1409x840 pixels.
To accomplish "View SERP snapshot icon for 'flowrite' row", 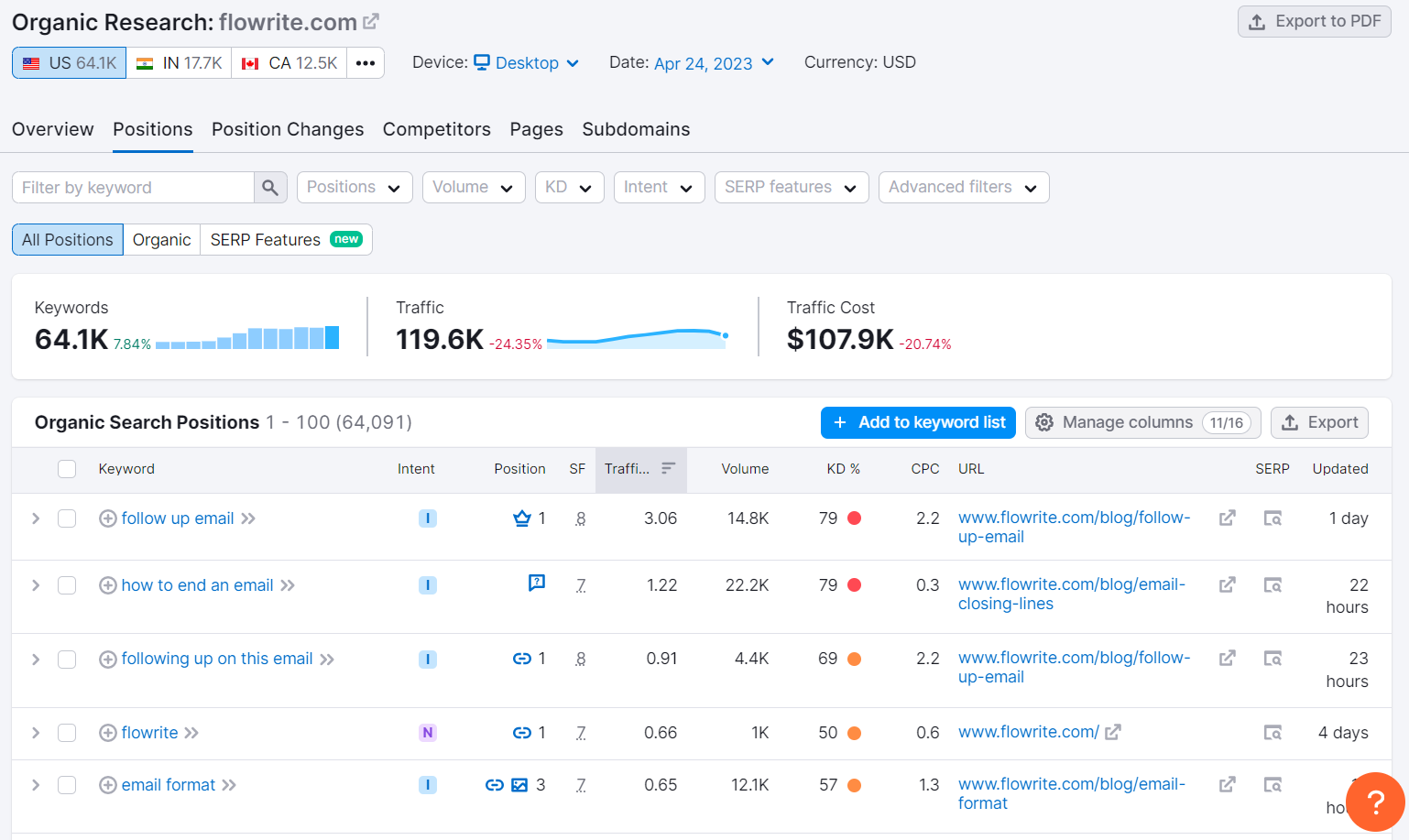I will click(1272, 733).
